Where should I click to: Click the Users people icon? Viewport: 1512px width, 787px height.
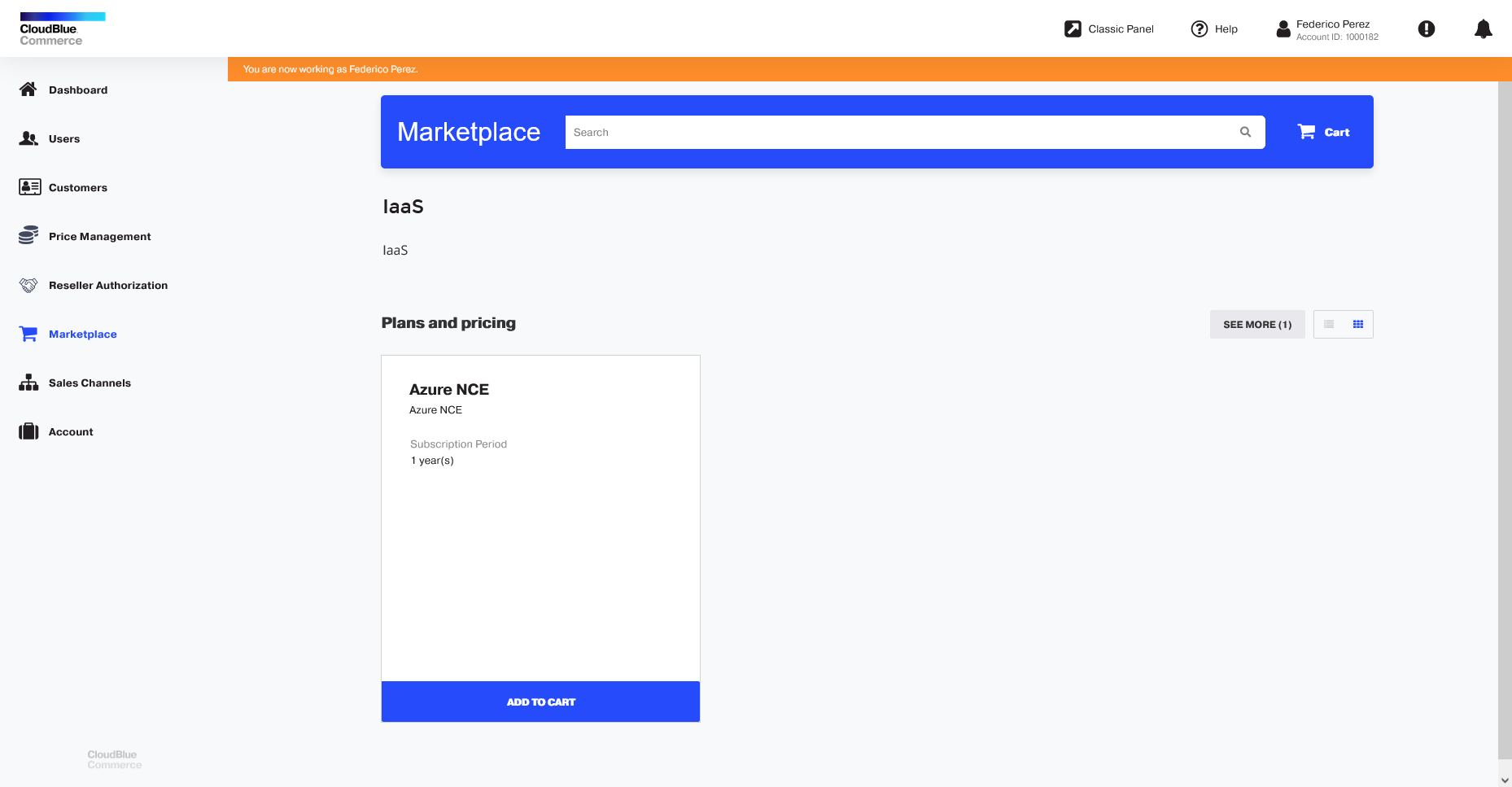28,138
